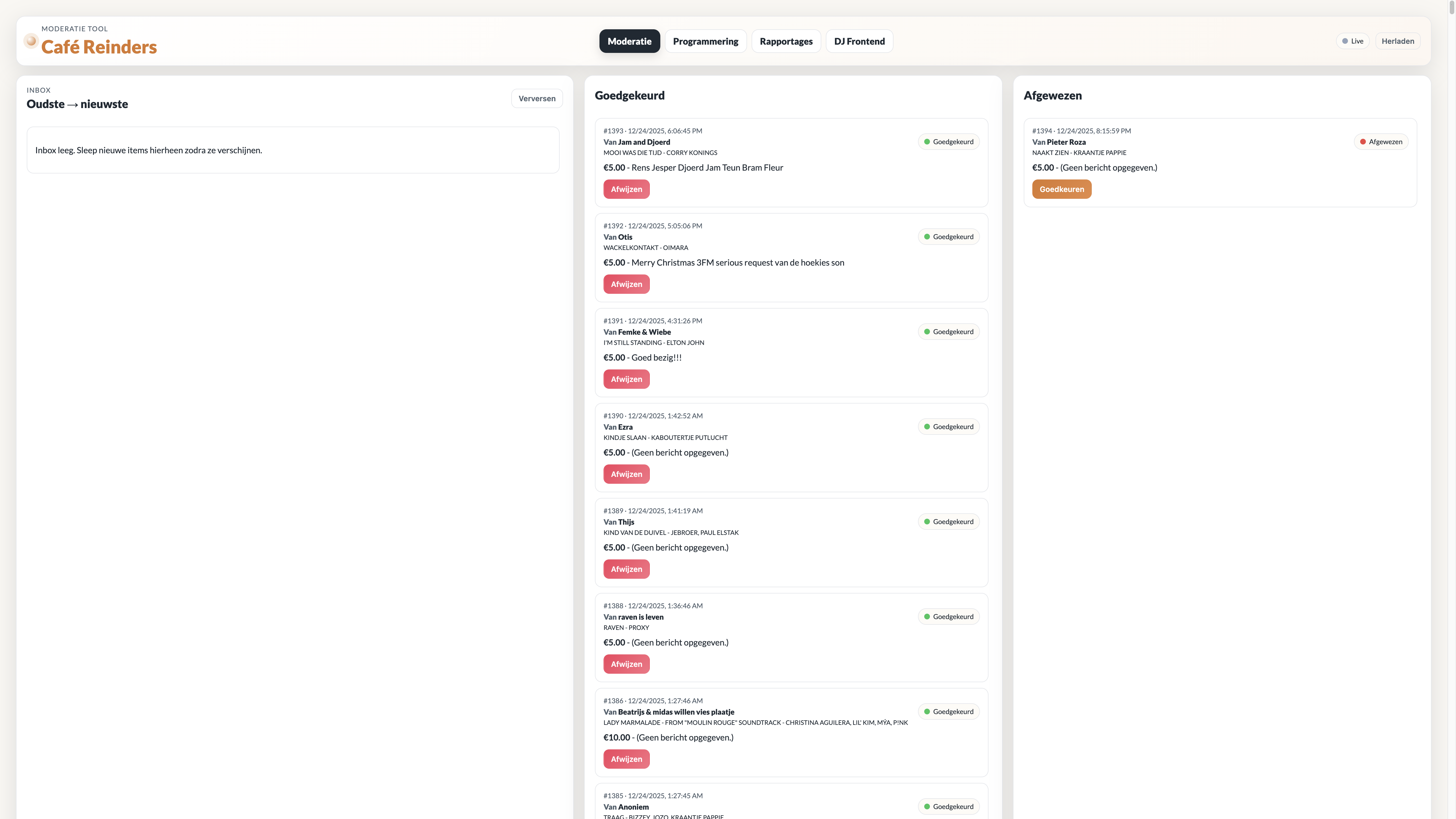The height and width of the screenshot is (819, 1456).
Task: Click the Goedgekeurd badge on request #1393
Action: [x=948, y=142]
